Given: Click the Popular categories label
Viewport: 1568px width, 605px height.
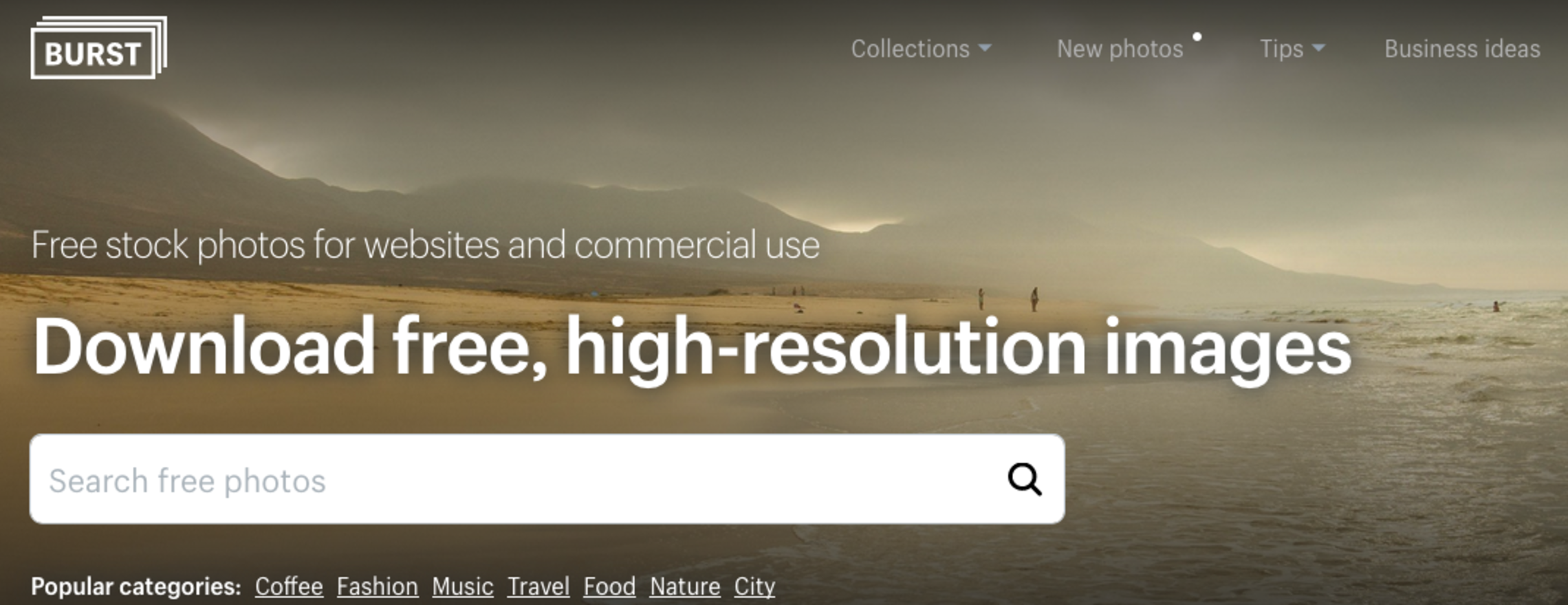Looking at the screenshot, I should click(136, 586).
